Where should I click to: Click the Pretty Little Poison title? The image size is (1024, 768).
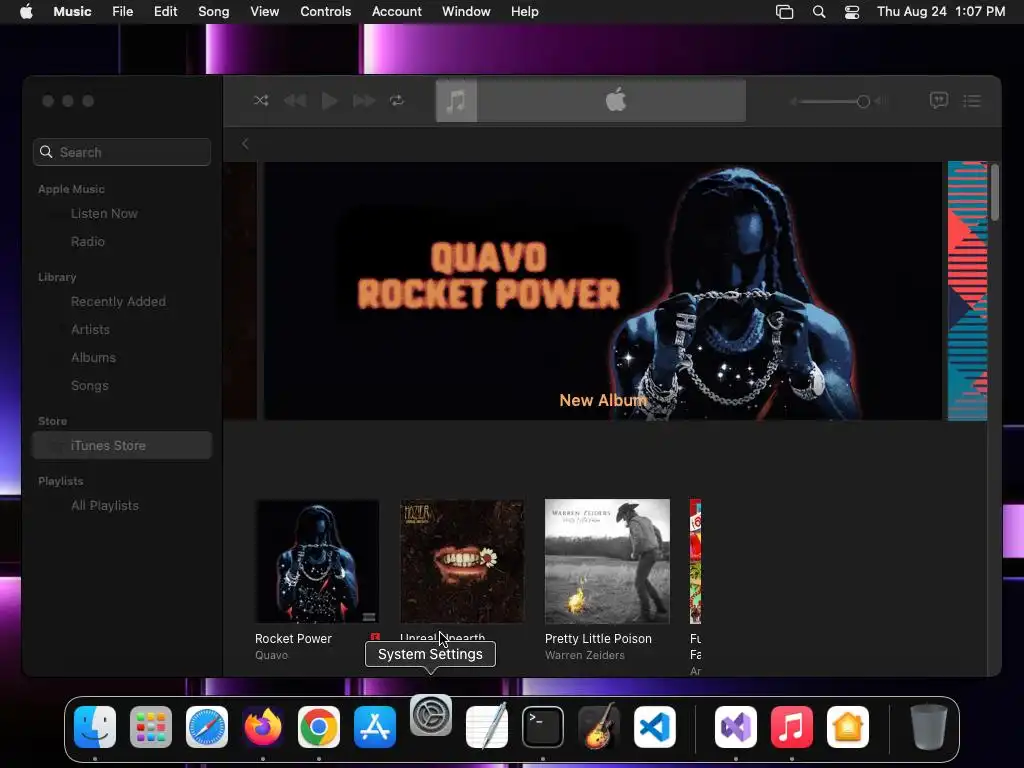coord(598,639)
